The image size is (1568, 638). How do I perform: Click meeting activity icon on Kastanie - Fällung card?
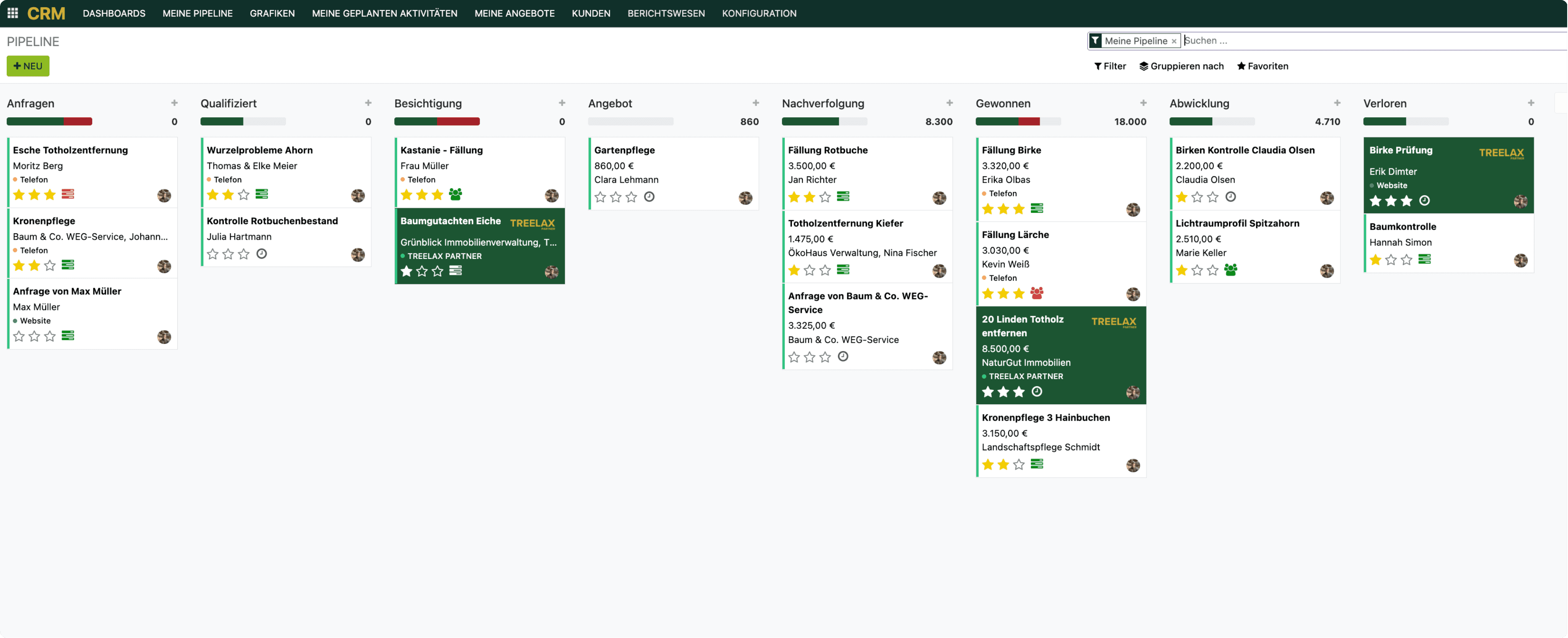[455, 194]
